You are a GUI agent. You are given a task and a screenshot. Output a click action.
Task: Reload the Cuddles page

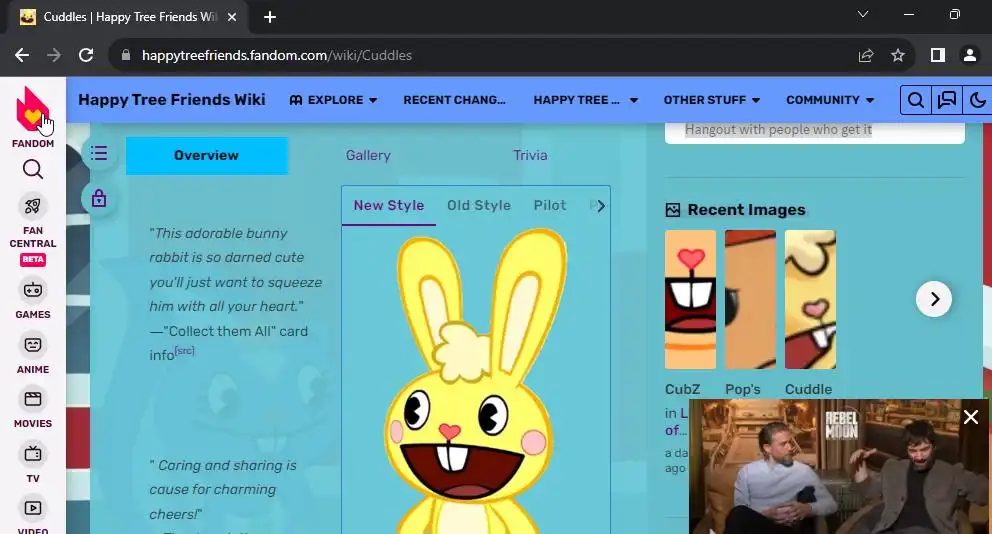click(x=86, y=56)
